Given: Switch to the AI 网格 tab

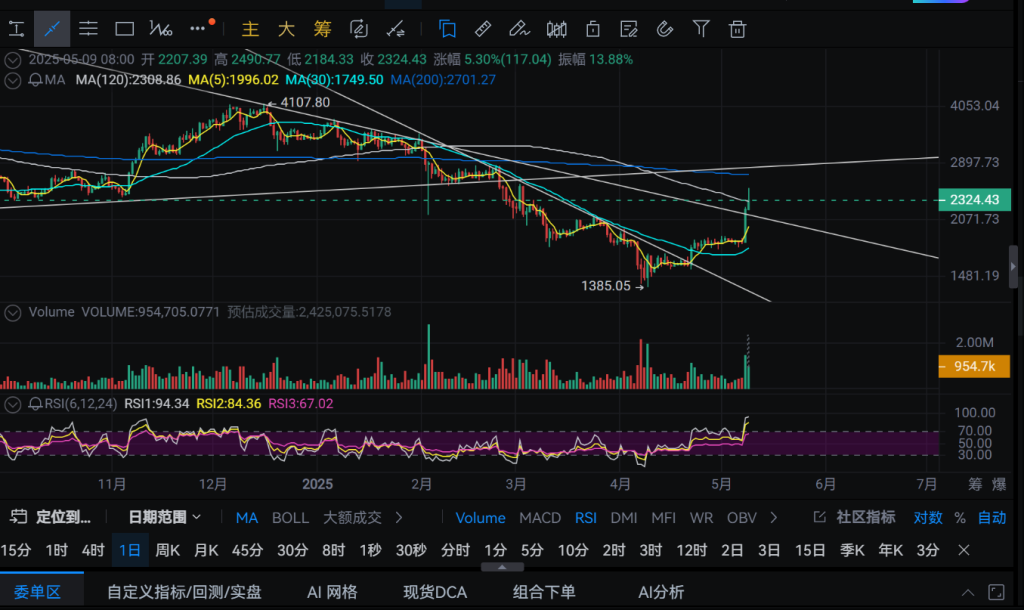Looking at the screenshot, I should click(332, 592).
